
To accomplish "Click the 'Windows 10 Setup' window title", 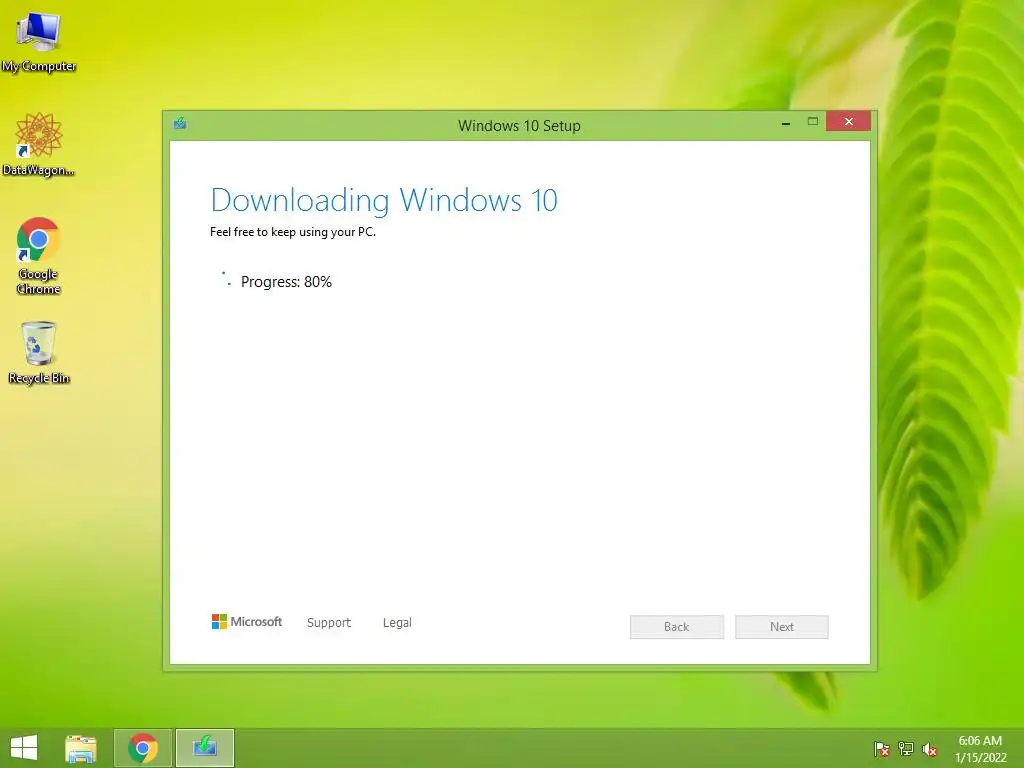I will [519, 125].
